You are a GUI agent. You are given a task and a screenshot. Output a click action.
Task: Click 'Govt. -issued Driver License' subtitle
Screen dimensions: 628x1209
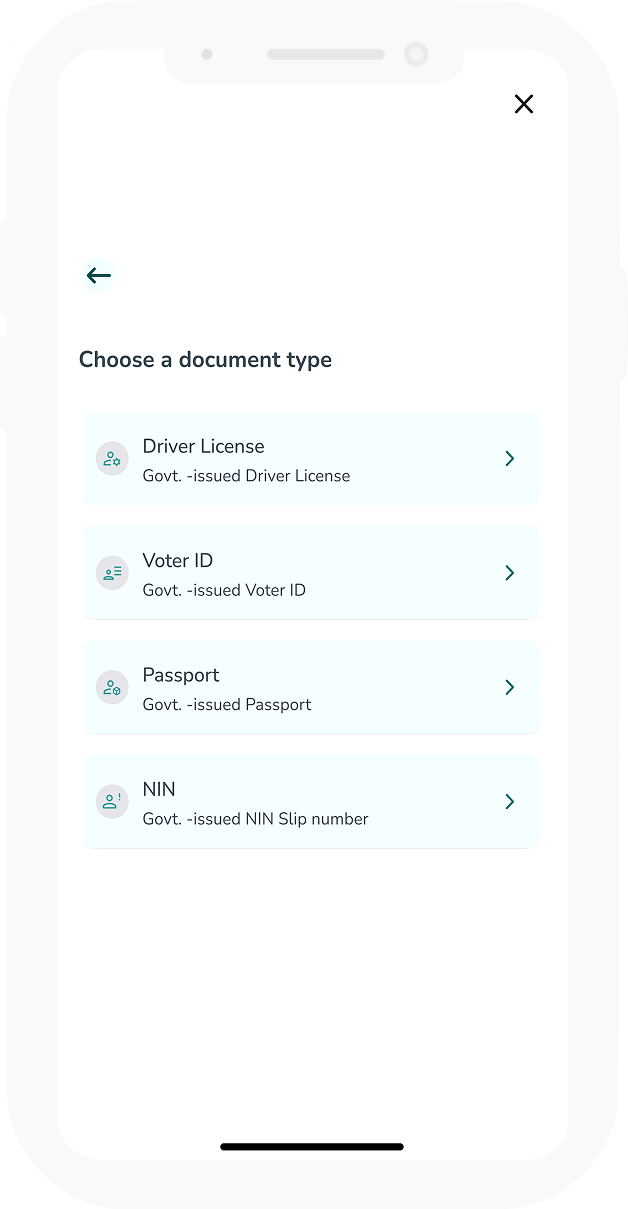click(x=247, y=476)
